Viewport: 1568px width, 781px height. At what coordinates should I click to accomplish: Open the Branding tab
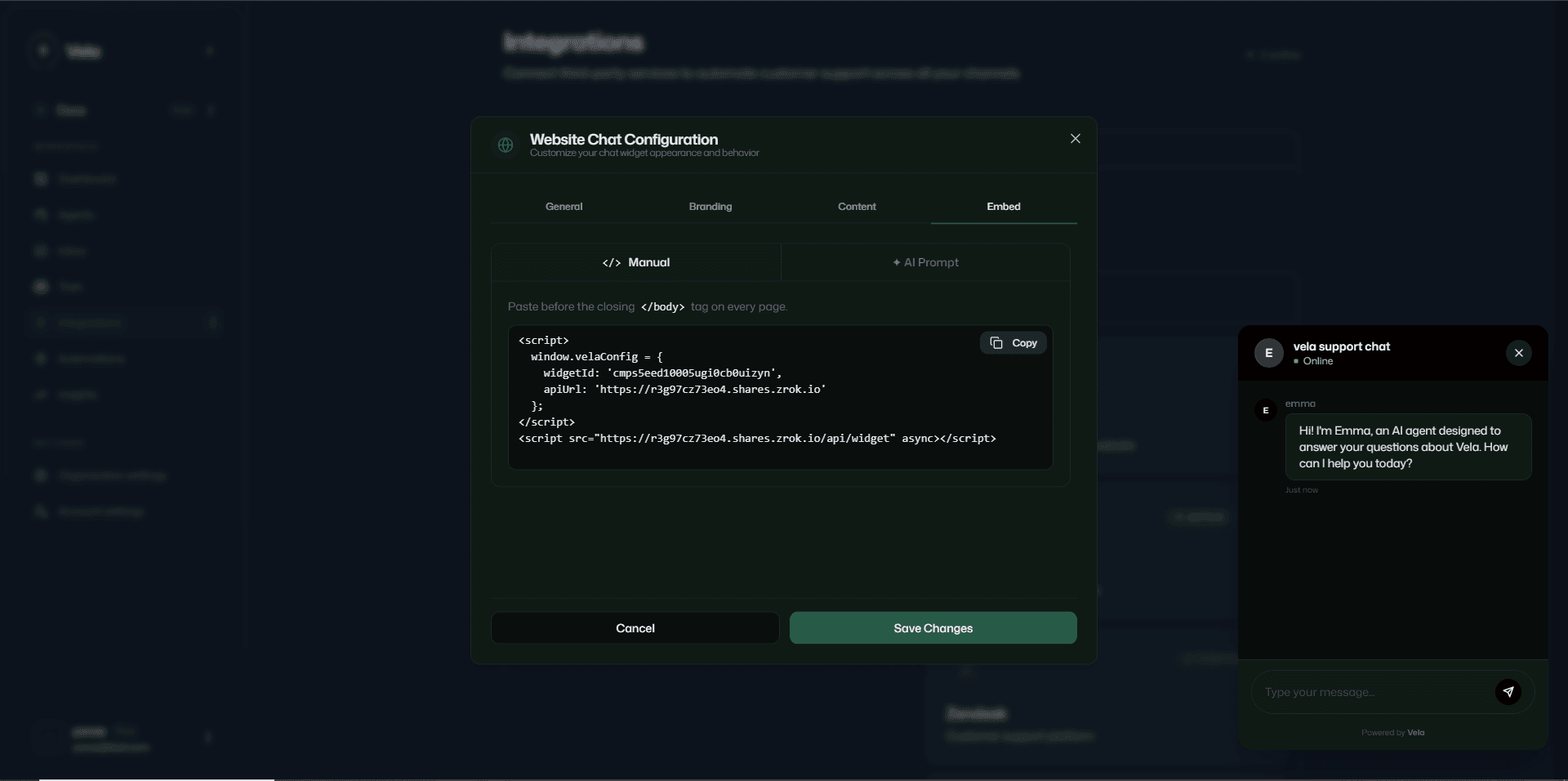point(710,207)
